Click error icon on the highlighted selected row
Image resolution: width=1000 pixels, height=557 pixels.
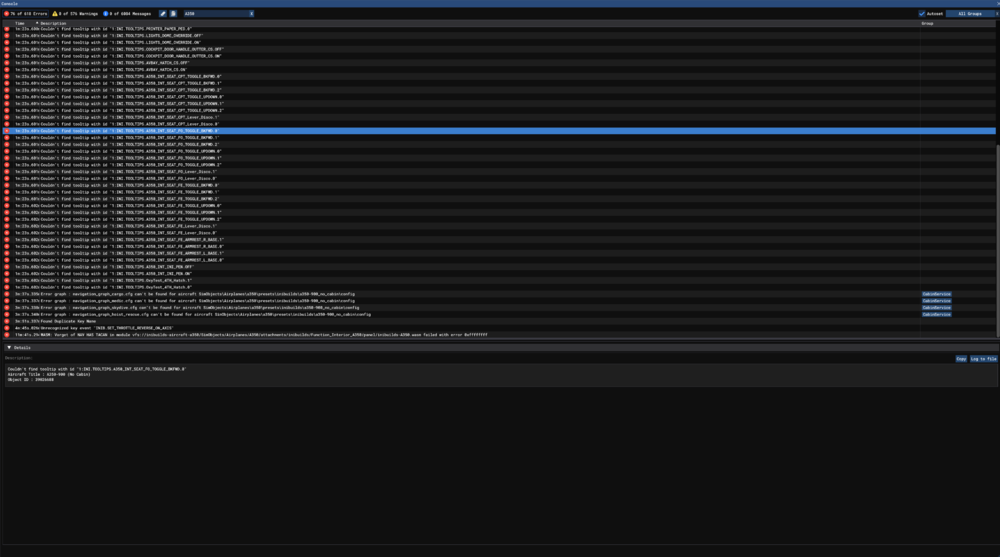pyautogui.click(x=7, y=131)
